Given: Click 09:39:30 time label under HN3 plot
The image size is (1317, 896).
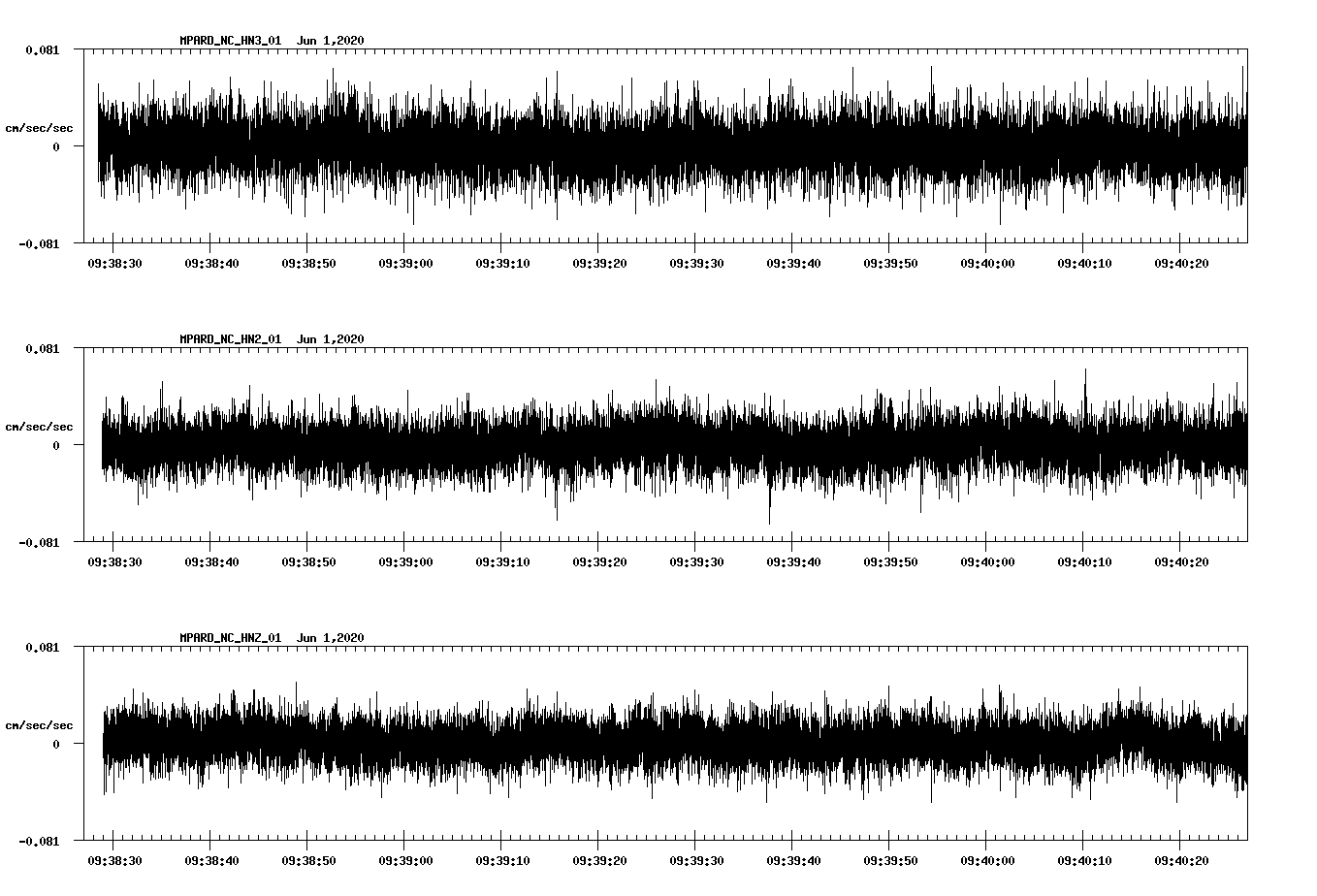Looking at the screenshot, I should [x=696, y=263].
